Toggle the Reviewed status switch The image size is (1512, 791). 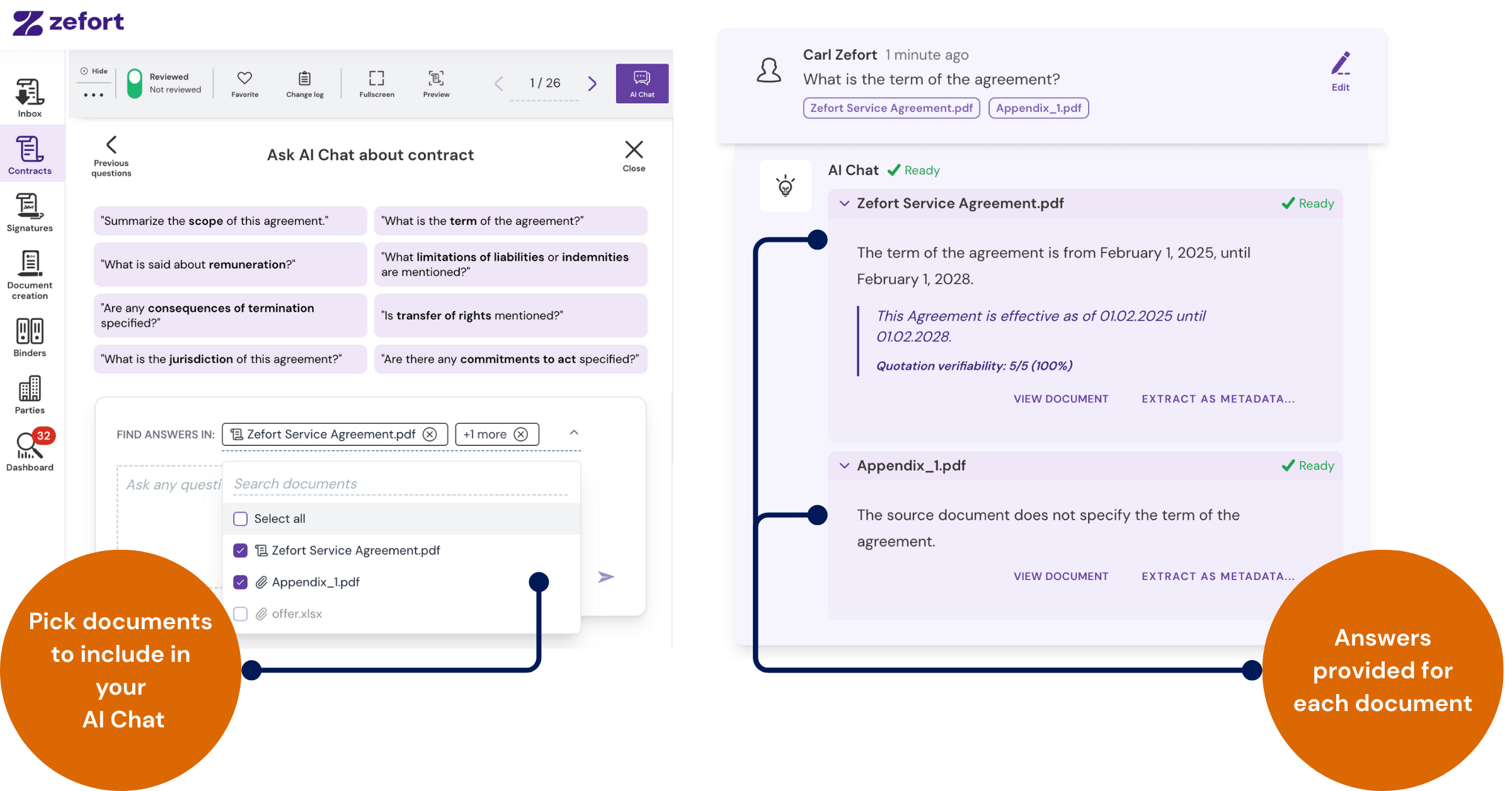(134, 83)
